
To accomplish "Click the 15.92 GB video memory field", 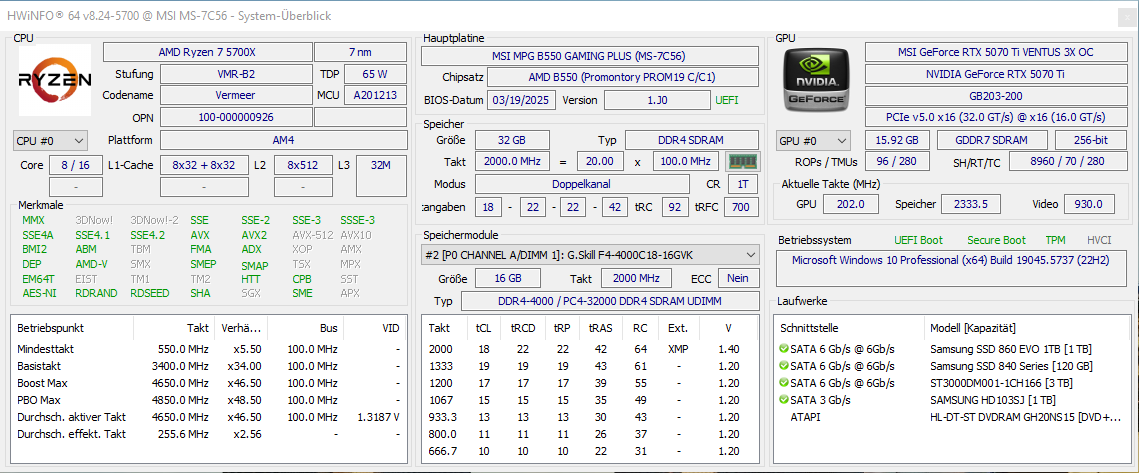I will click(x=897, y=140).
